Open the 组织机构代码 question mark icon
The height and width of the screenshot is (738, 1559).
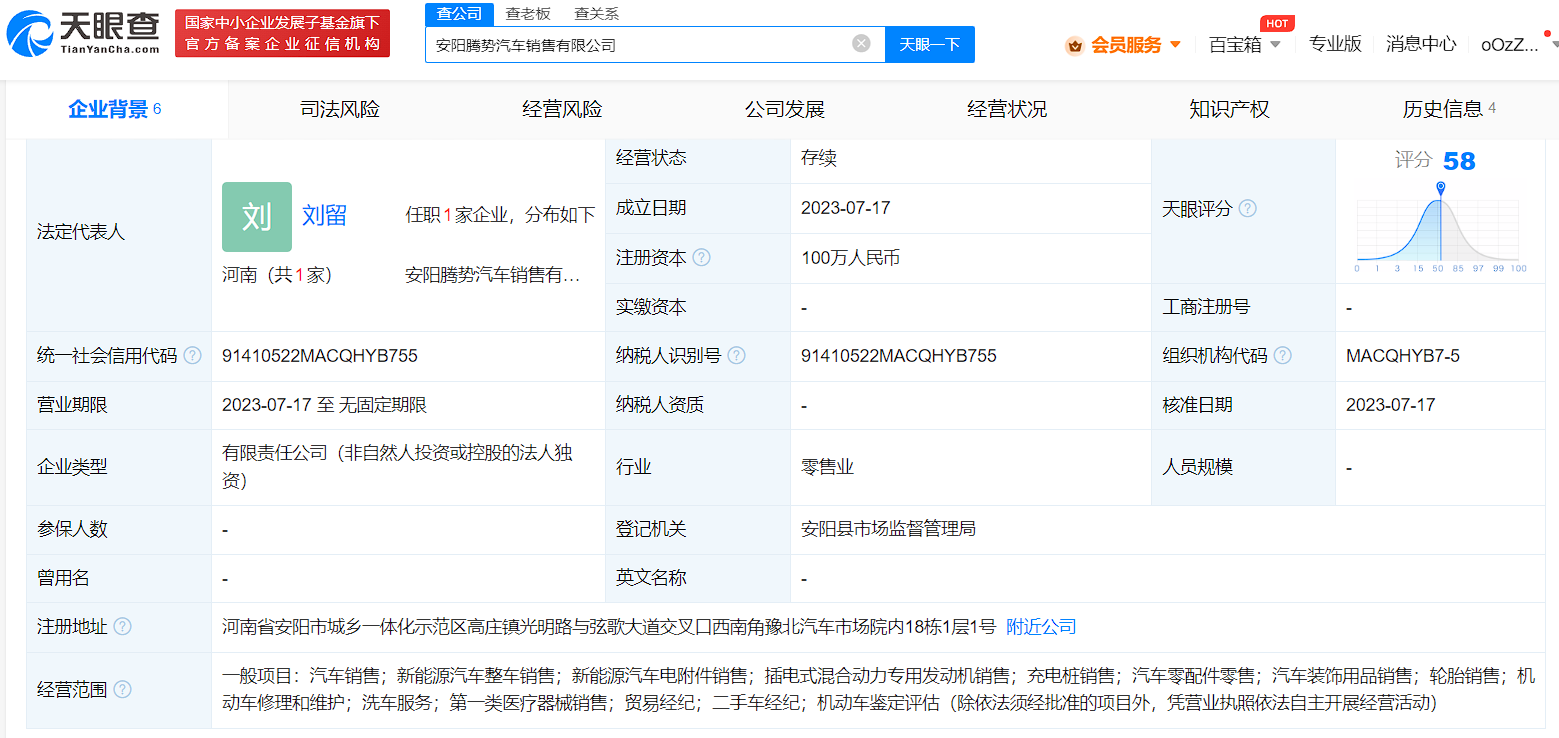[x=1283, y=355]
